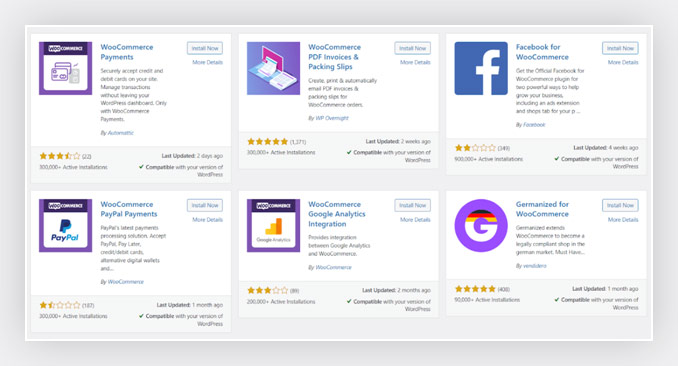Viewport: 678px width, 366px height.
Task: Install Facebook for WooCommerce plugin
Action: pos(620,48)
